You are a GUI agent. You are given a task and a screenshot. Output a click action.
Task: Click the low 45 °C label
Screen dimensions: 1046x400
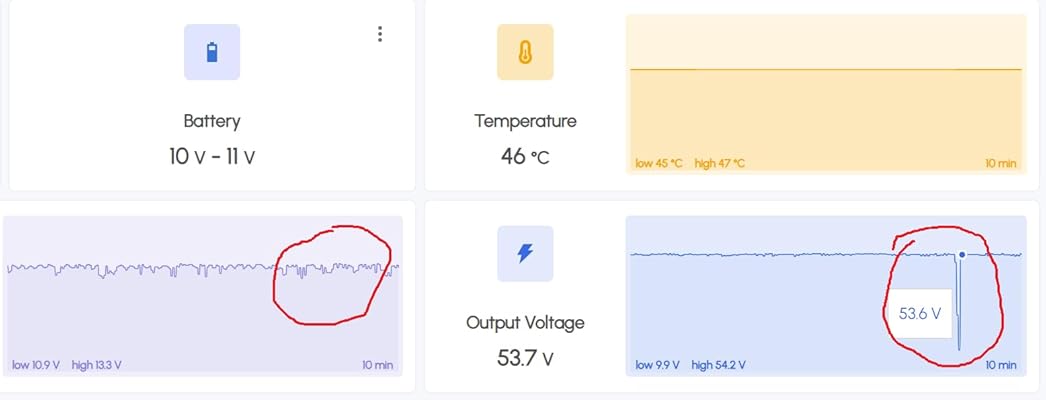coord(659,163)
